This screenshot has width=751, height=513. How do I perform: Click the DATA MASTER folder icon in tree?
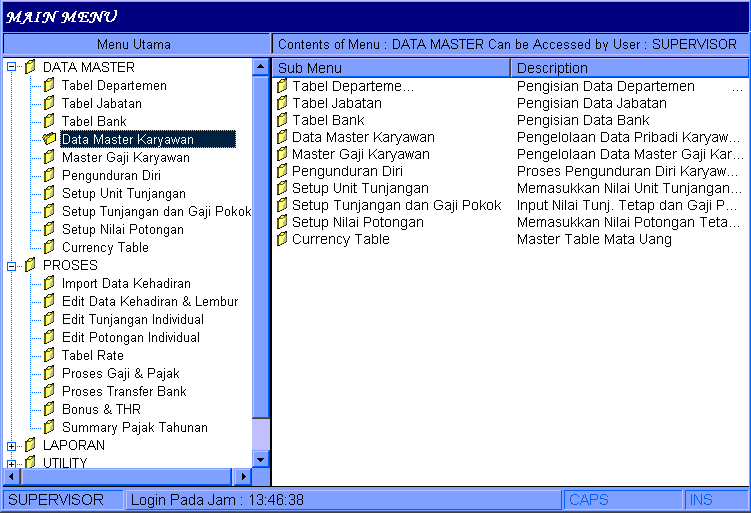(x=30, y=67)
